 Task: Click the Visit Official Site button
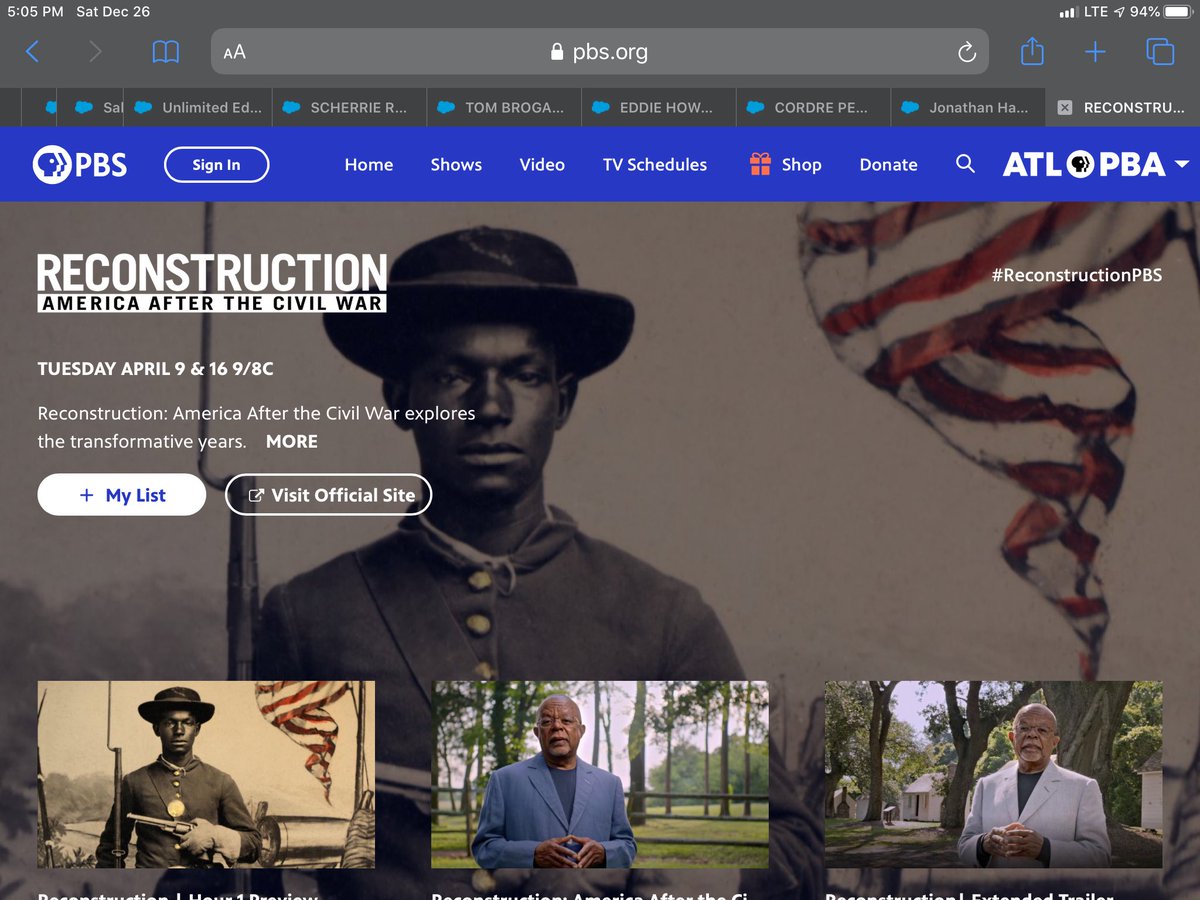pos(329,495)
